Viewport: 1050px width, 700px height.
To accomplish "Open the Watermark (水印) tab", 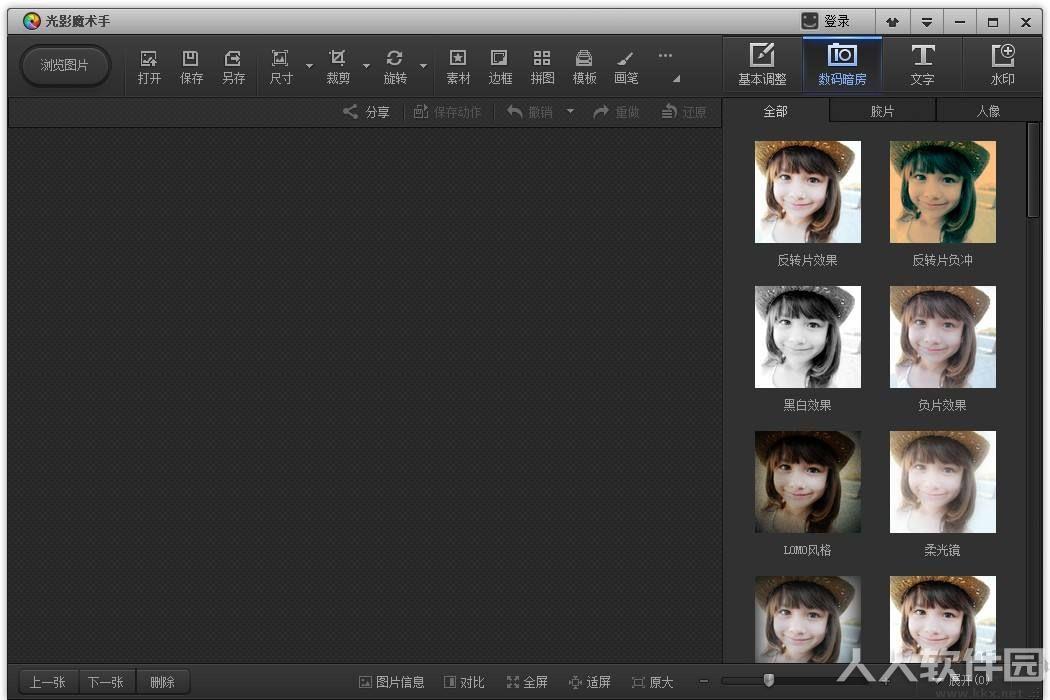I will coord(1002,64).
